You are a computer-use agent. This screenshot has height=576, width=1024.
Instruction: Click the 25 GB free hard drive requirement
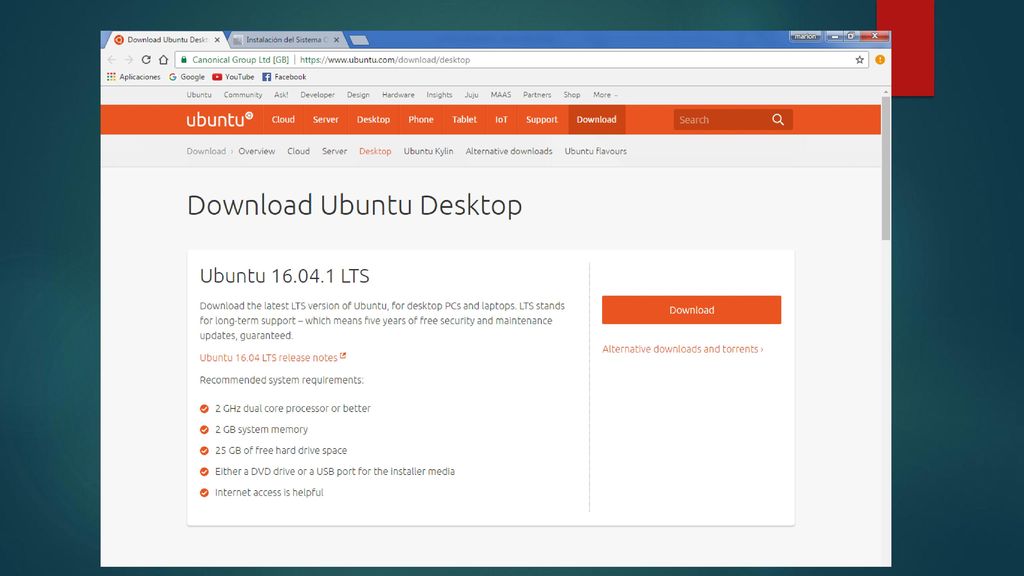point(281,450)
